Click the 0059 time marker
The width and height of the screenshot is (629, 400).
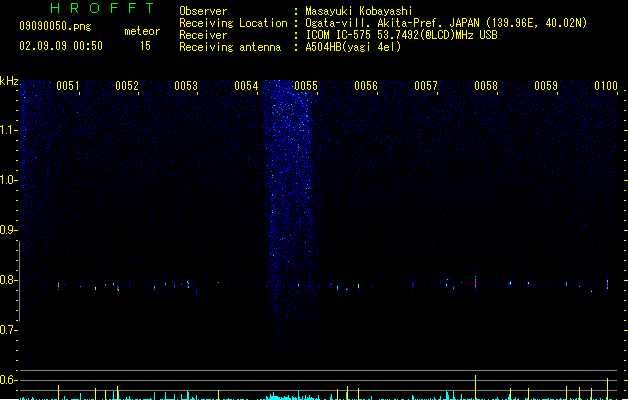(546, 86)
